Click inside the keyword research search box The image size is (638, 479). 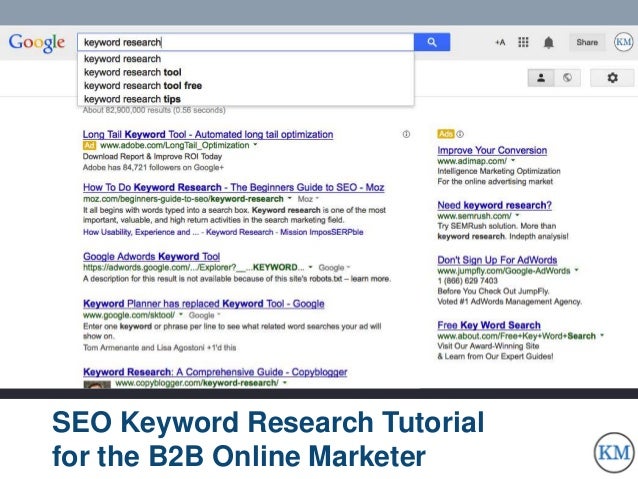tap(245, 42)
